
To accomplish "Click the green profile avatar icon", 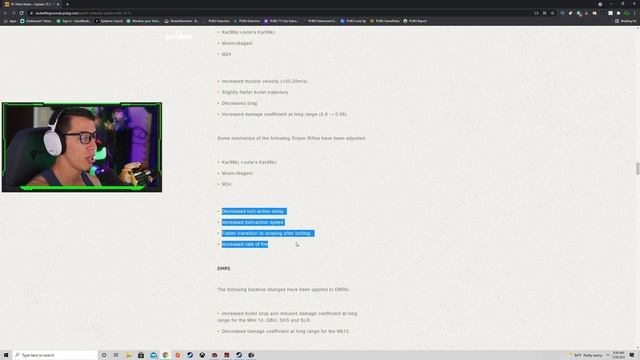I will tap(627, 13).
